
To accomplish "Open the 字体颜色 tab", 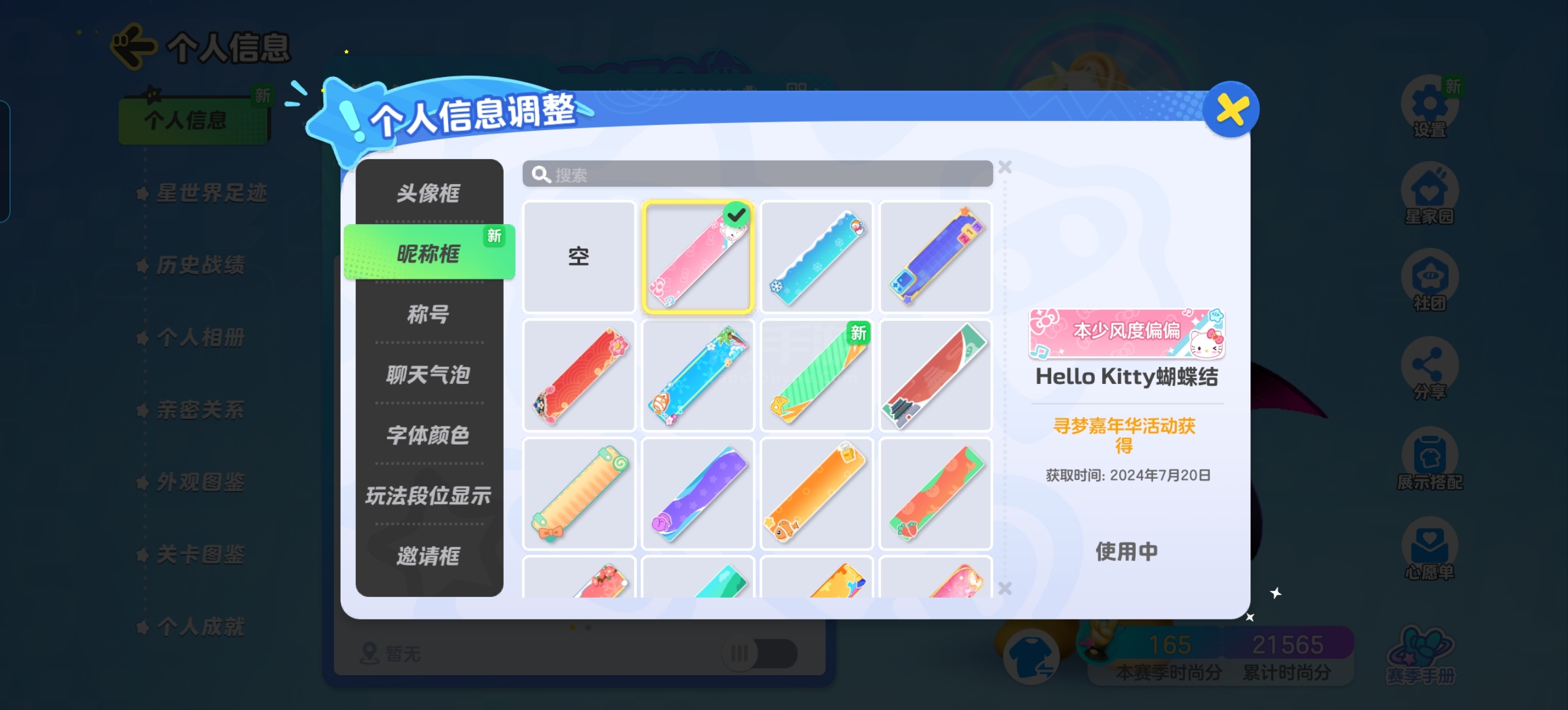I will (x=429, y=435).
